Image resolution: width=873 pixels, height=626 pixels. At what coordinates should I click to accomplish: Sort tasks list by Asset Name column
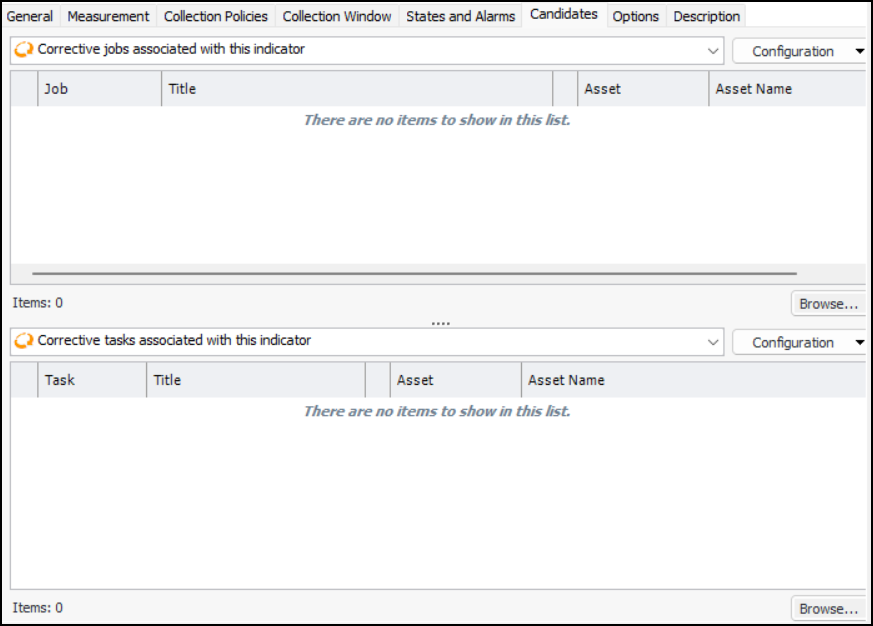pos(693,380)
